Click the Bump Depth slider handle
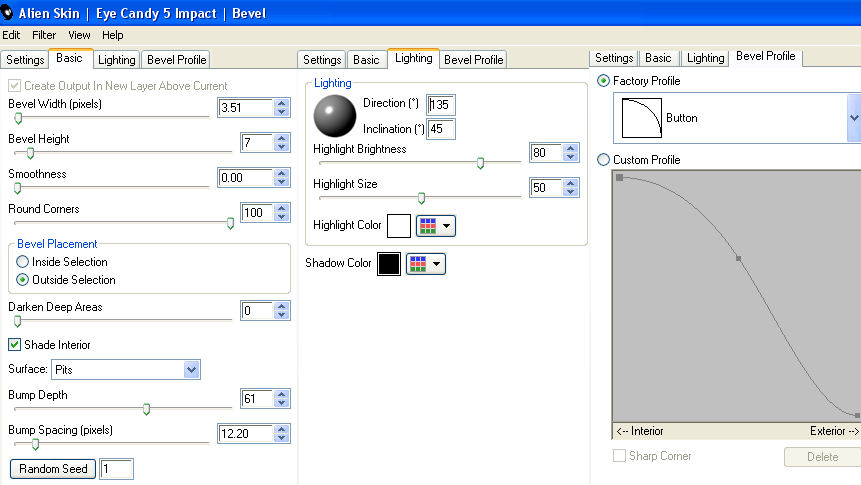 (x=147, y=409)
